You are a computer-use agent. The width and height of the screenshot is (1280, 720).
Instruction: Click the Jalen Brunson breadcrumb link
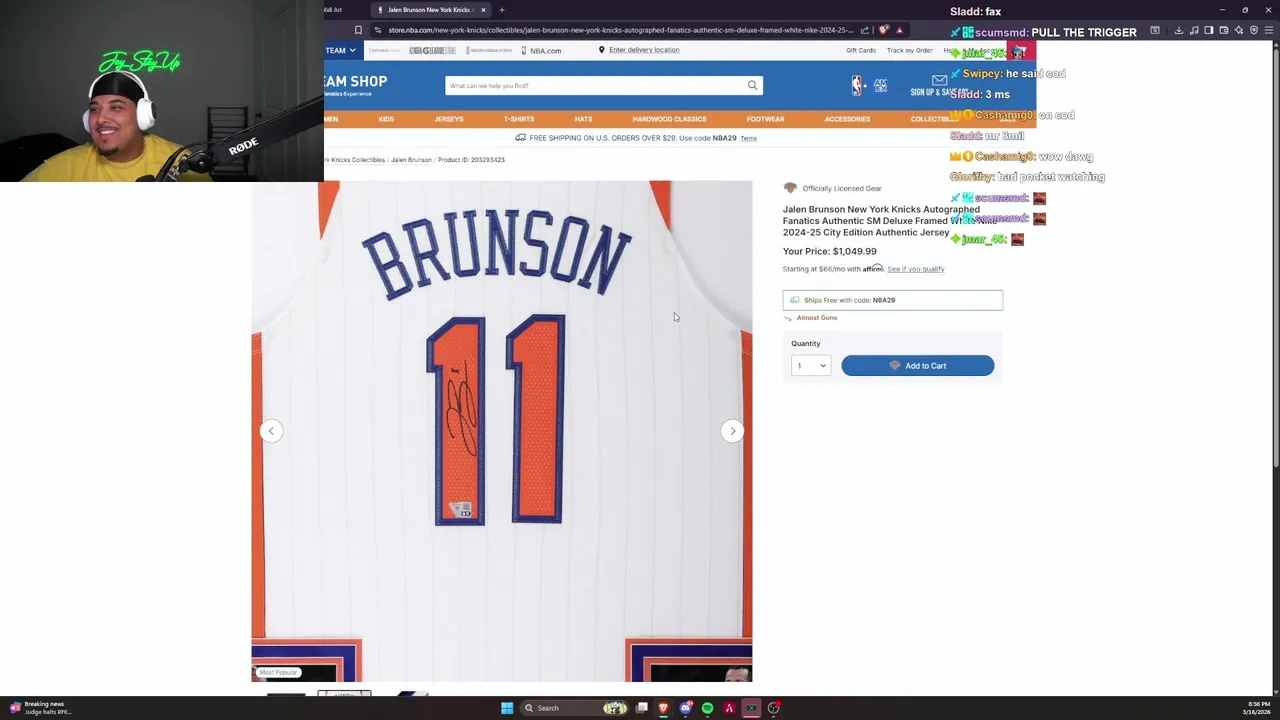(x=411, y=160)
